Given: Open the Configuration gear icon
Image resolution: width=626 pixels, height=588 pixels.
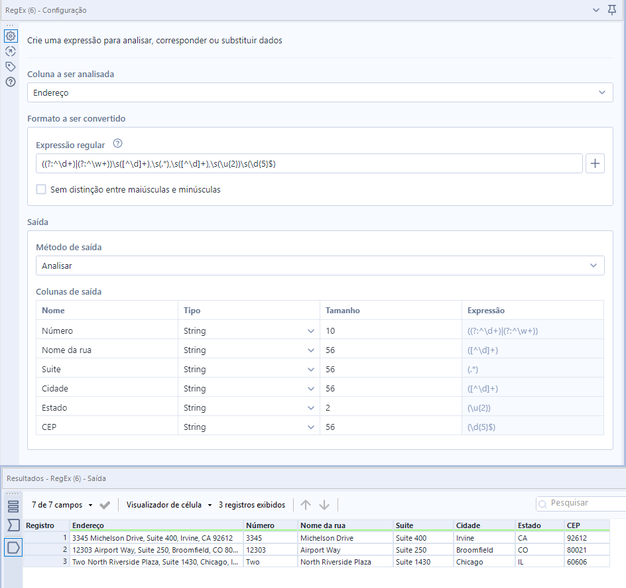Looking at the screenshot, I should click(11, 36).
